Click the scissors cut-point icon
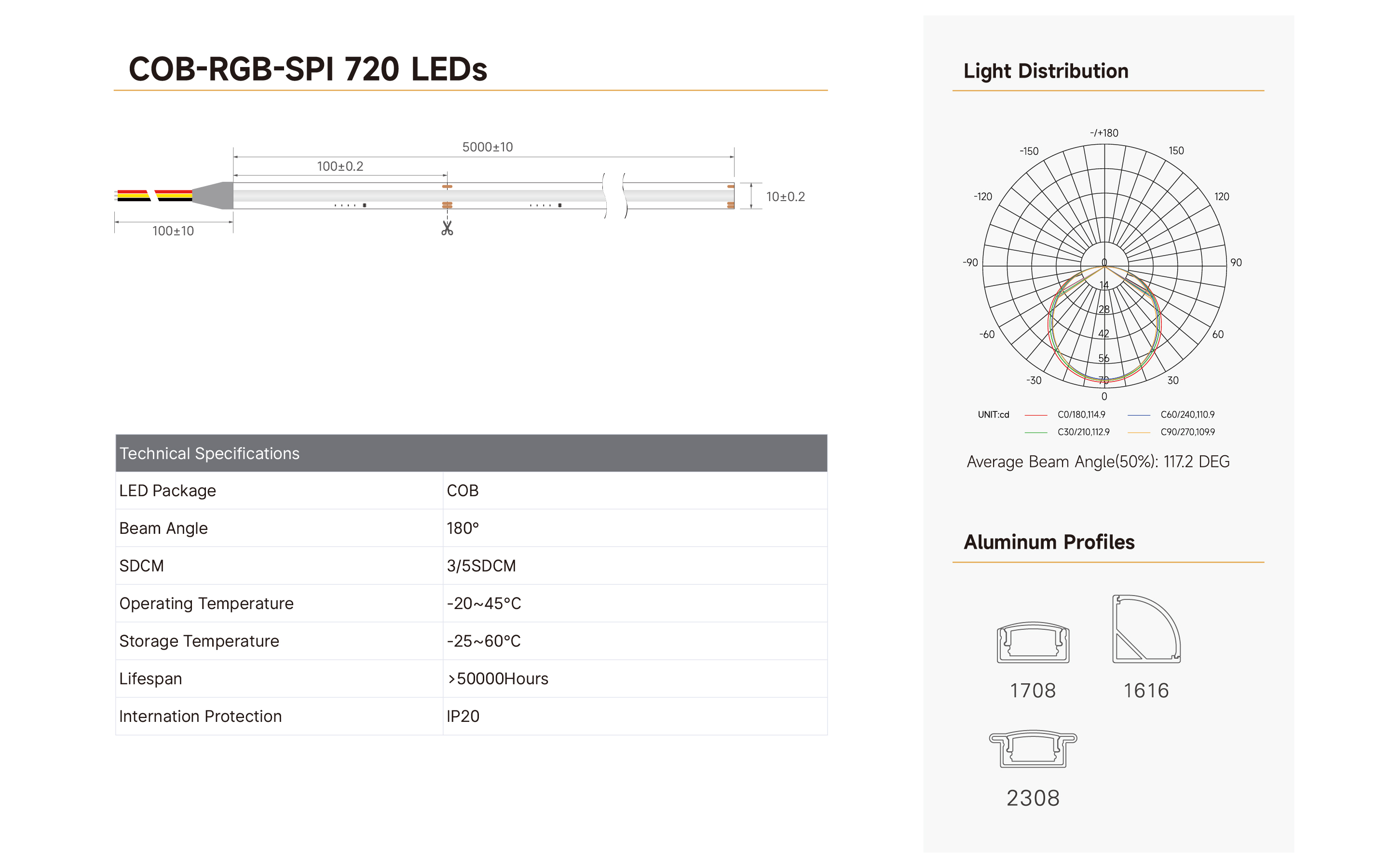This screenshot has width=1389, height=868. point(447,229)
